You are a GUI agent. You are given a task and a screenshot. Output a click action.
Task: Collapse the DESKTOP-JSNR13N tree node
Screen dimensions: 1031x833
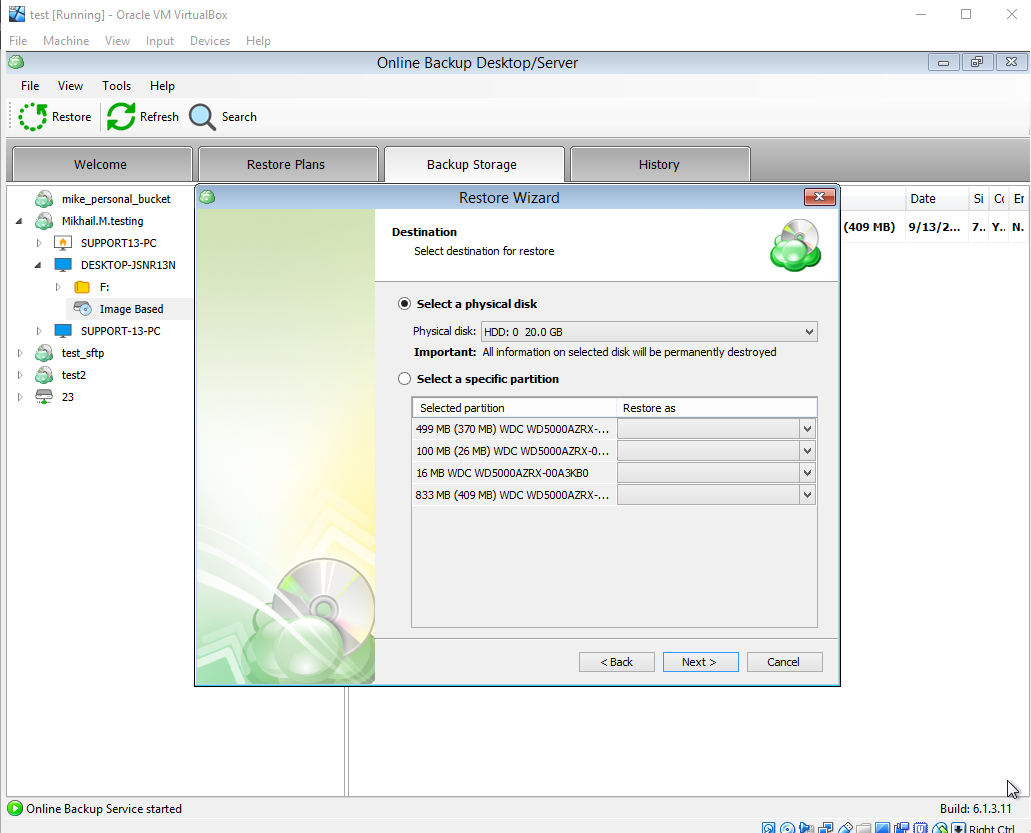point(38,265)
